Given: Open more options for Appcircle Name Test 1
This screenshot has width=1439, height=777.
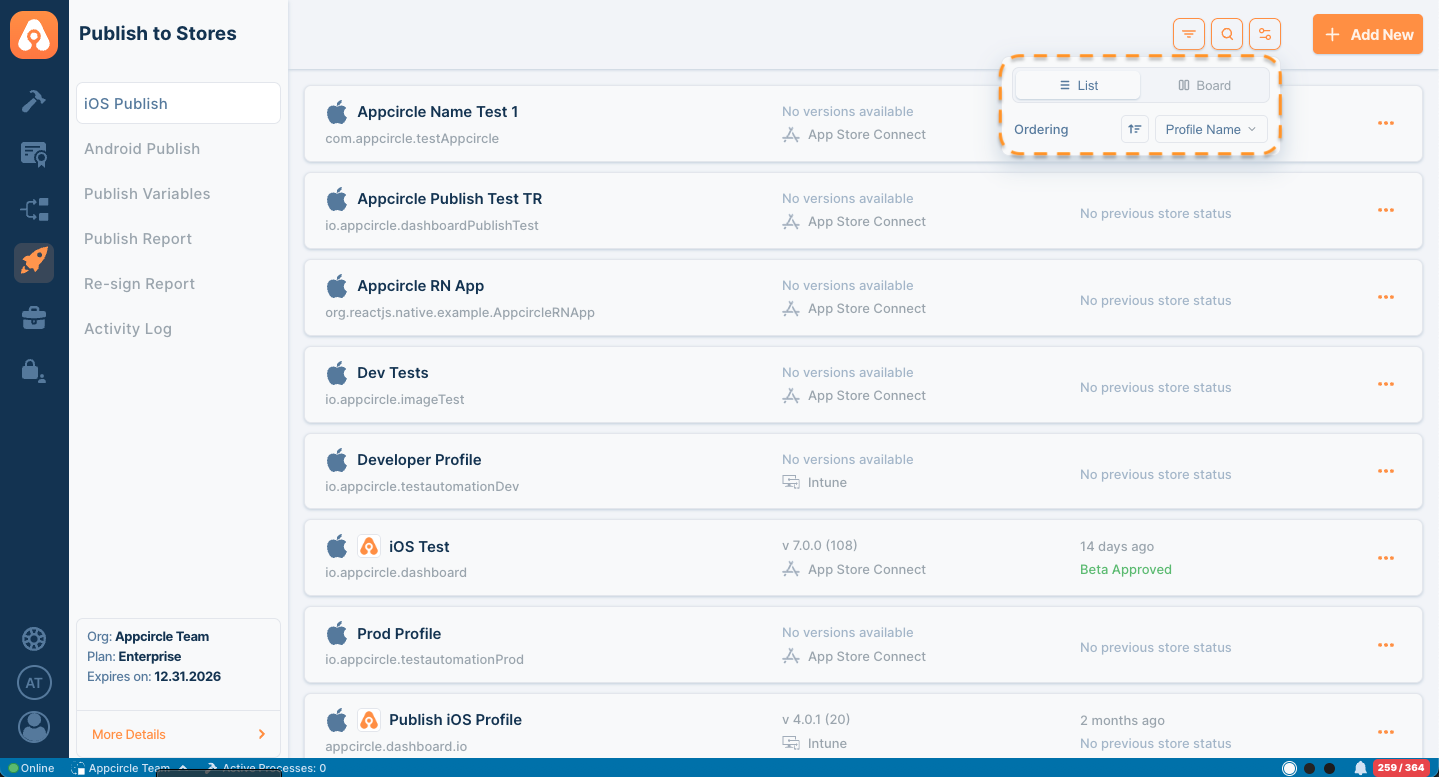Looking at the screenshot, I should point(1386,123).
